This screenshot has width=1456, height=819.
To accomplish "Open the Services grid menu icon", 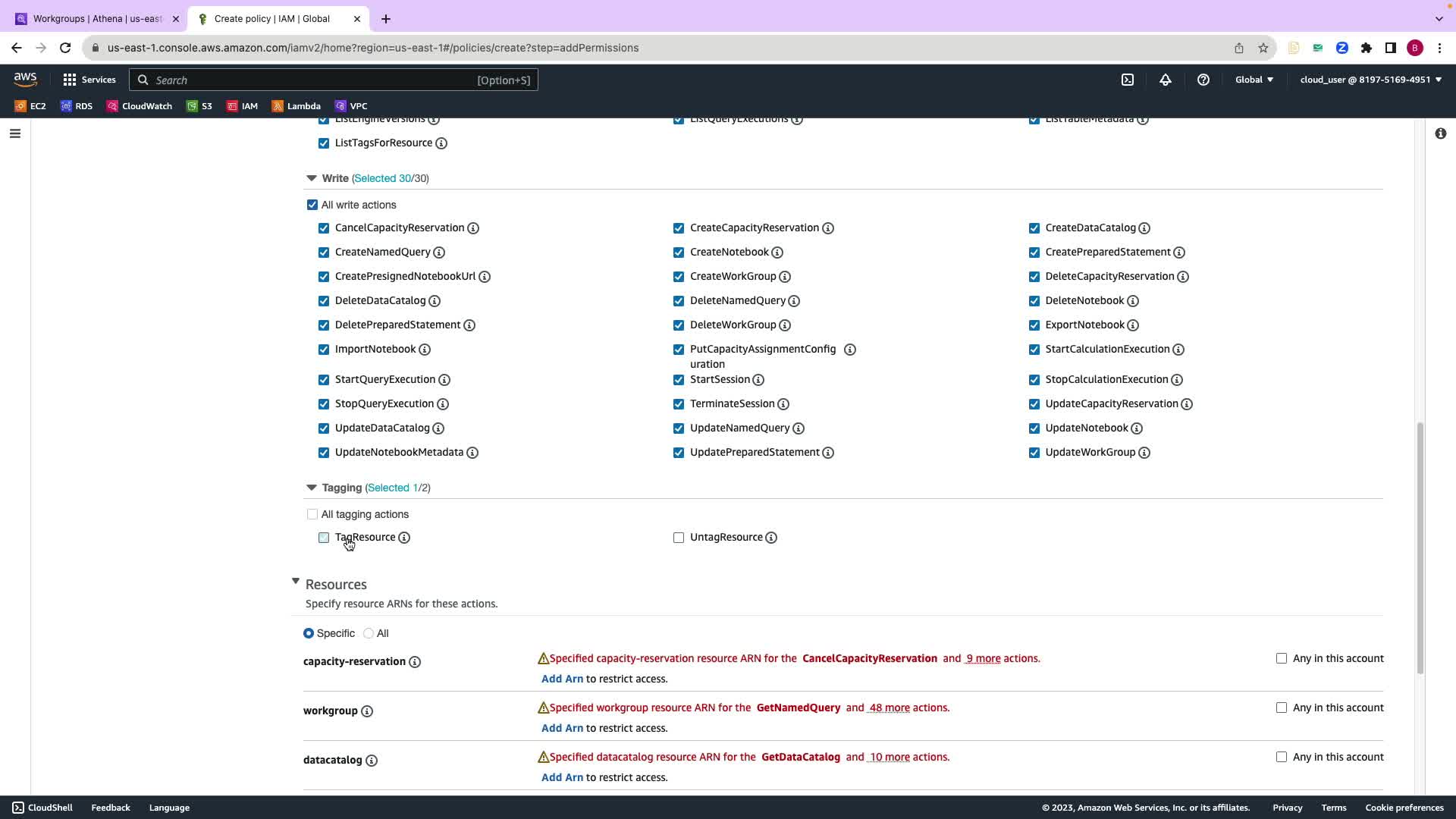I will coord(70,80).
